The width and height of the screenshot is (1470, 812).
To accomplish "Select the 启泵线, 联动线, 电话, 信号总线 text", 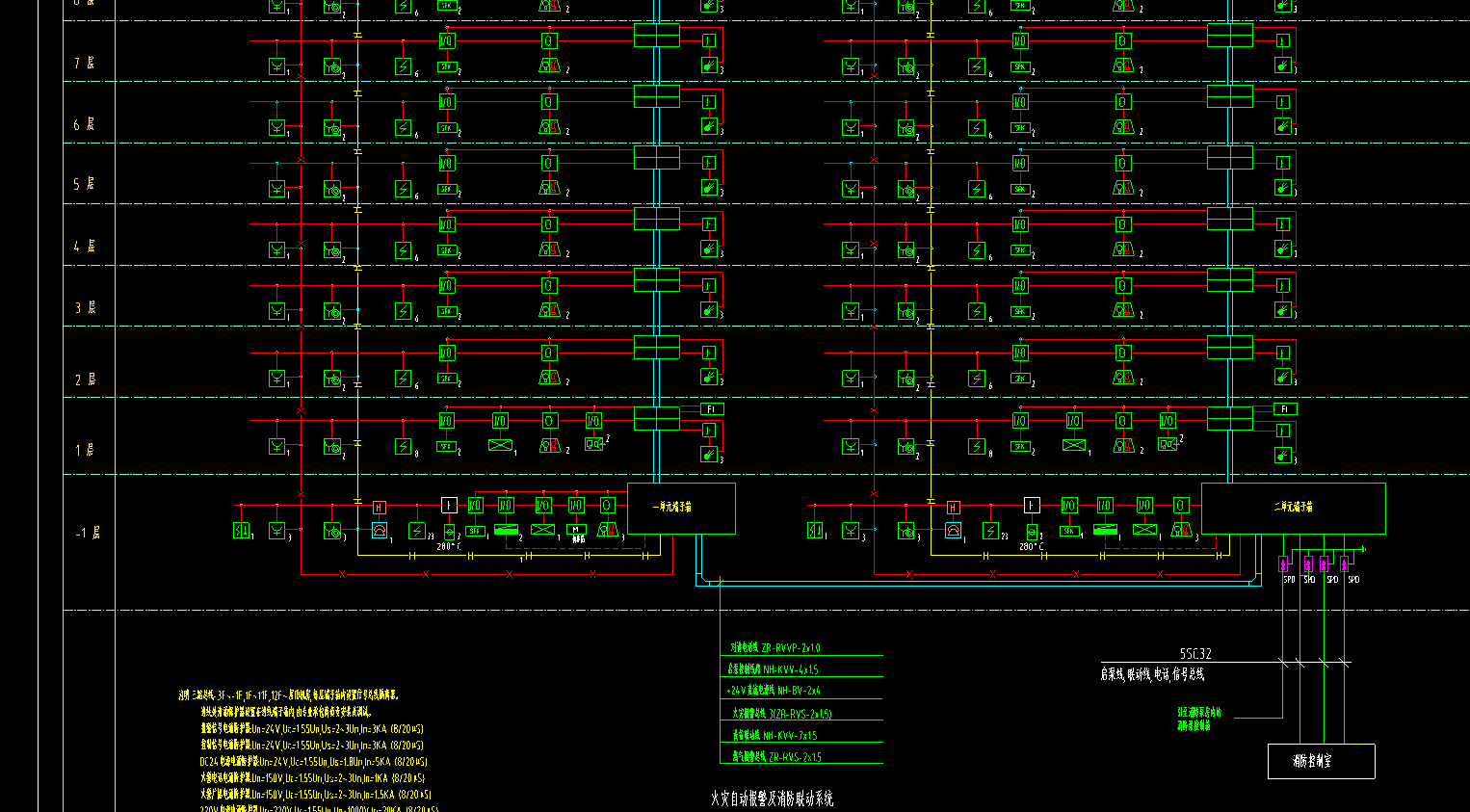I will point(1153,674).
